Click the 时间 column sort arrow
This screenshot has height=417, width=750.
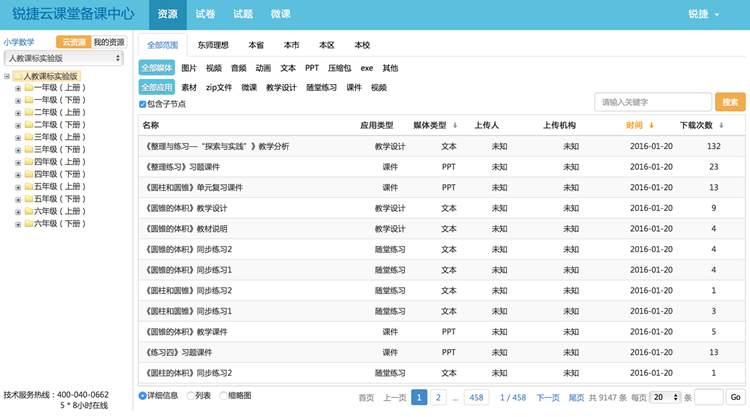tap(651, 126)
